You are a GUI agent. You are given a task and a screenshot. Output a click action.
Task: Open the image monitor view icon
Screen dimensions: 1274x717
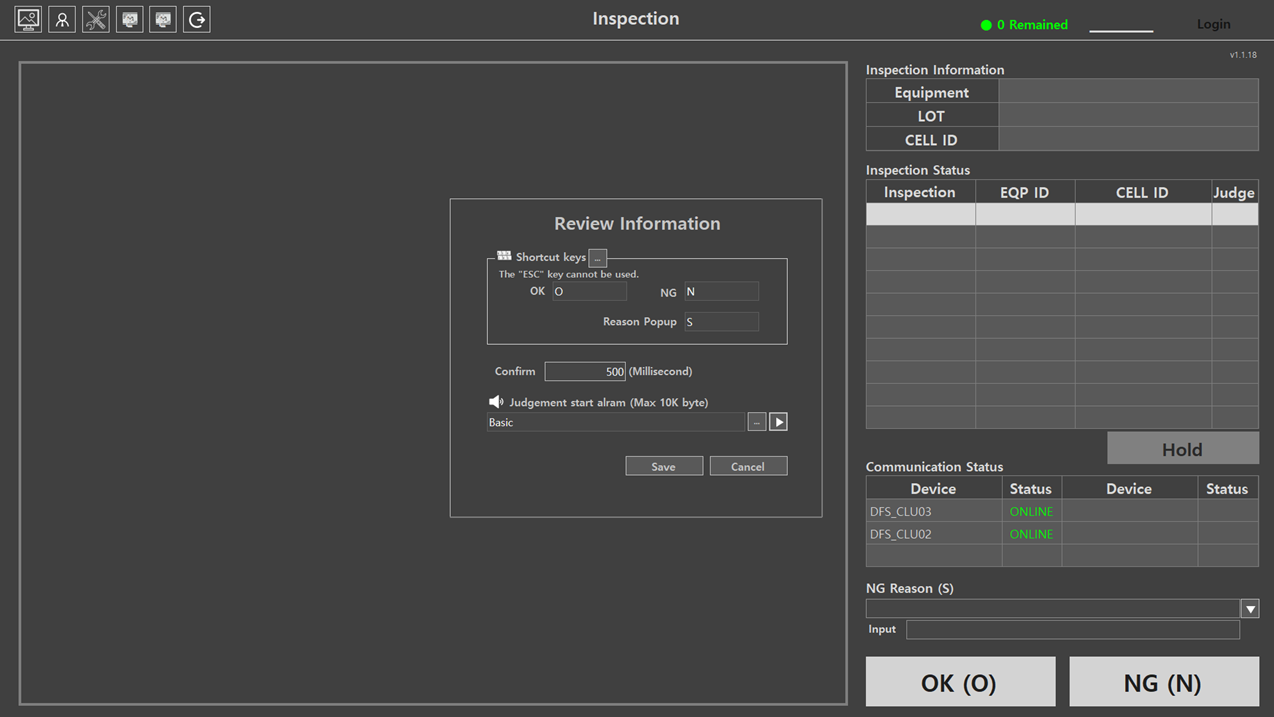(28, 19)
